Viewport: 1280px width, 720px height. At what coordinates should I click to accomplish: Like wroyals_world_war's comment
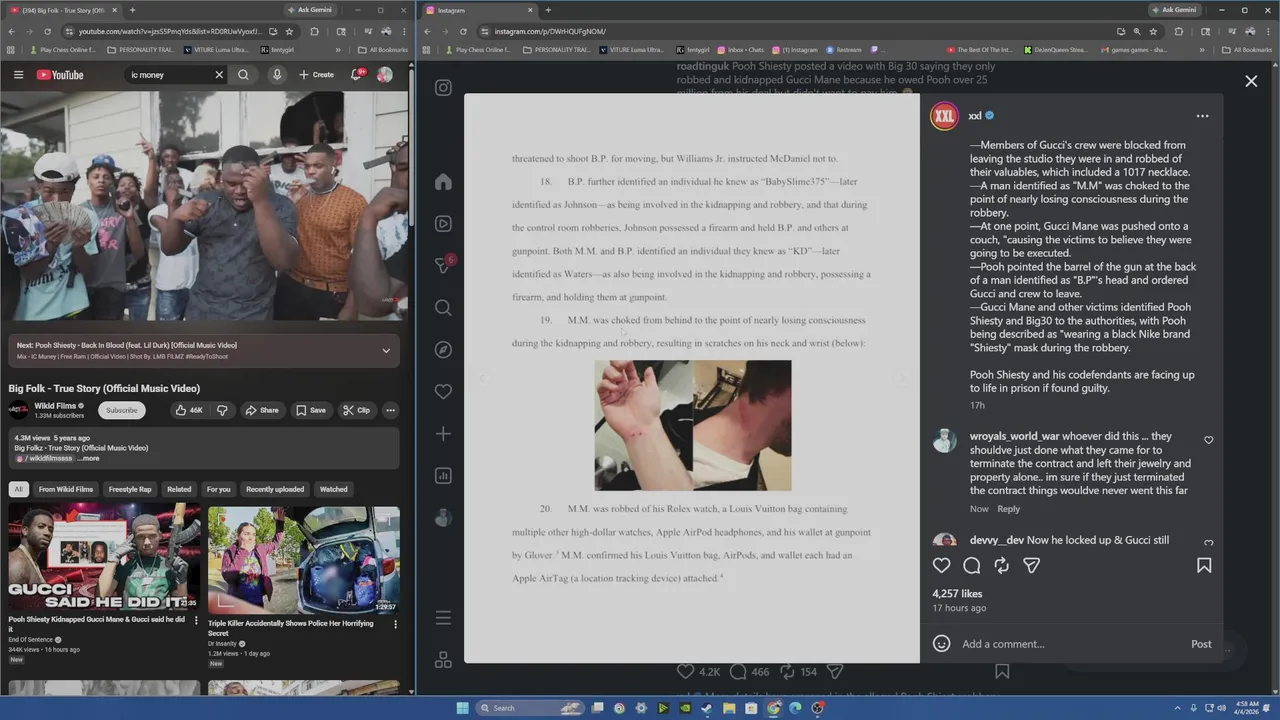(1208, 440)
